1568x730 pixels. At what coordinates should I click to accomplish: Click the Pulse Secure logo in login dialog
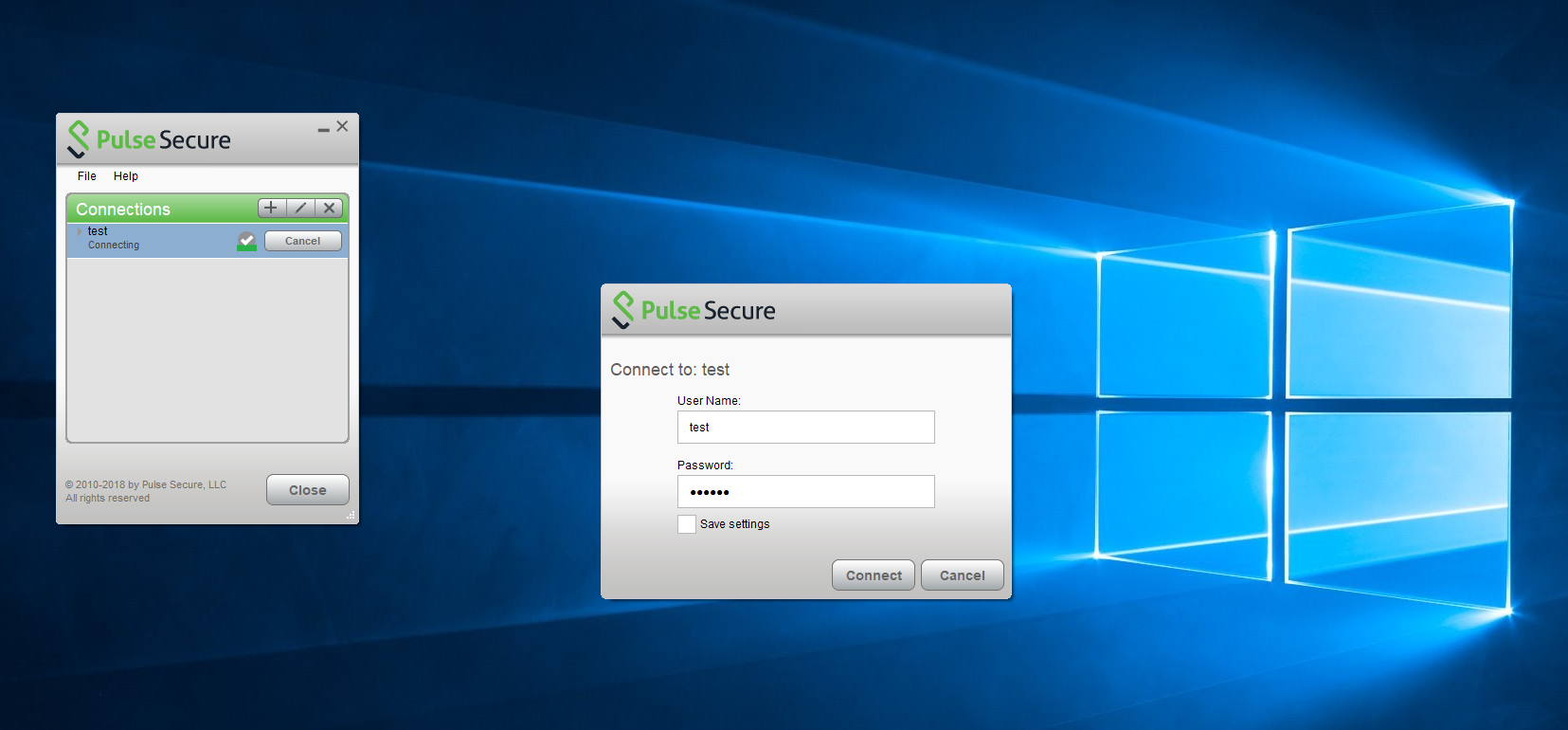pos(694,310)
